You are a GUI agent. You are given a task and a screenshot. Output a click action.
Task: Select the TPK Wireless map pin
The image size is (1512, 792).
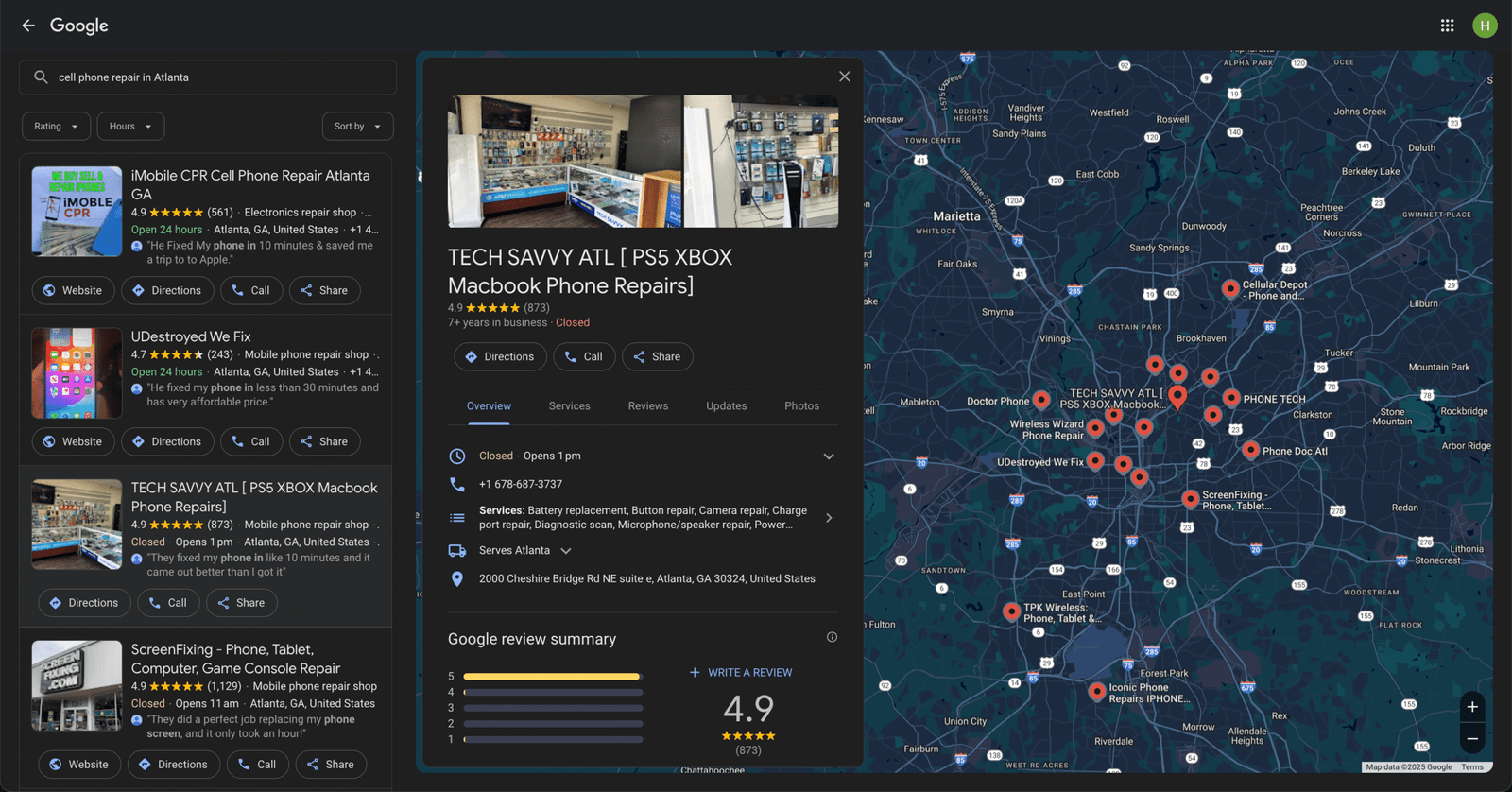point(1012,611)
